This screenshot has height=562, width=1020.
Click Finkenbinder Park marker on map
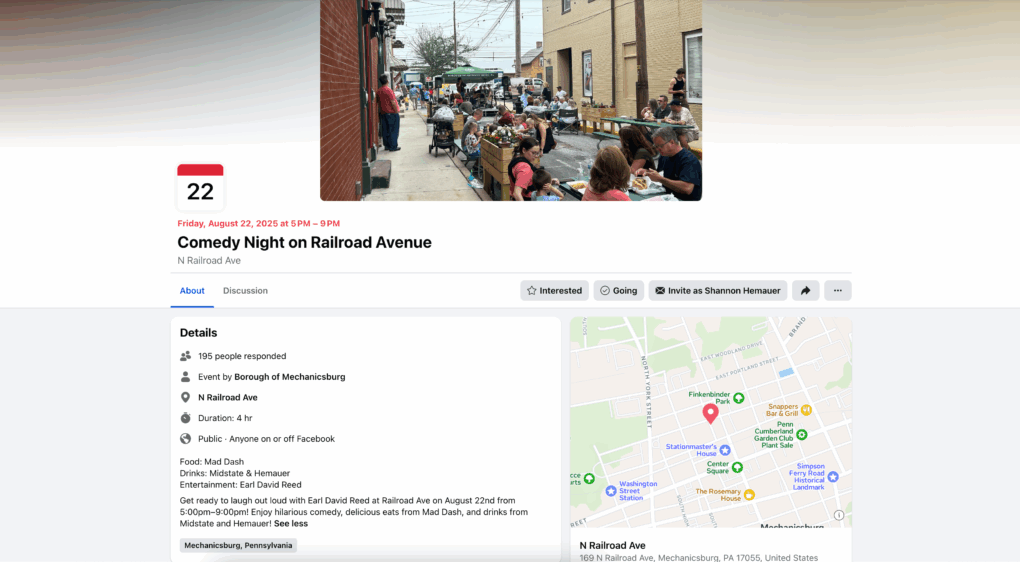(738, 398)
